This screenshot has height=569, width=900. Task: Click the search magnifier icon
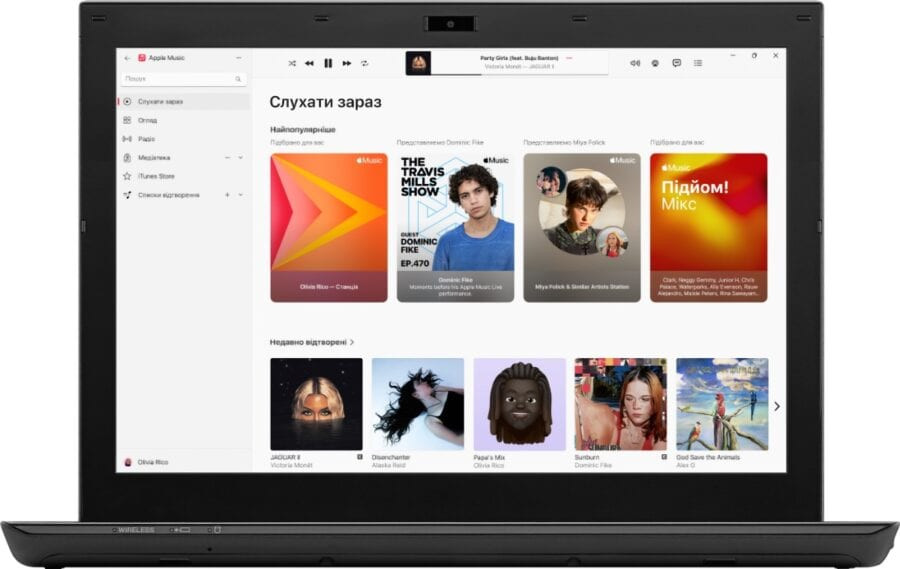point(238,79)
